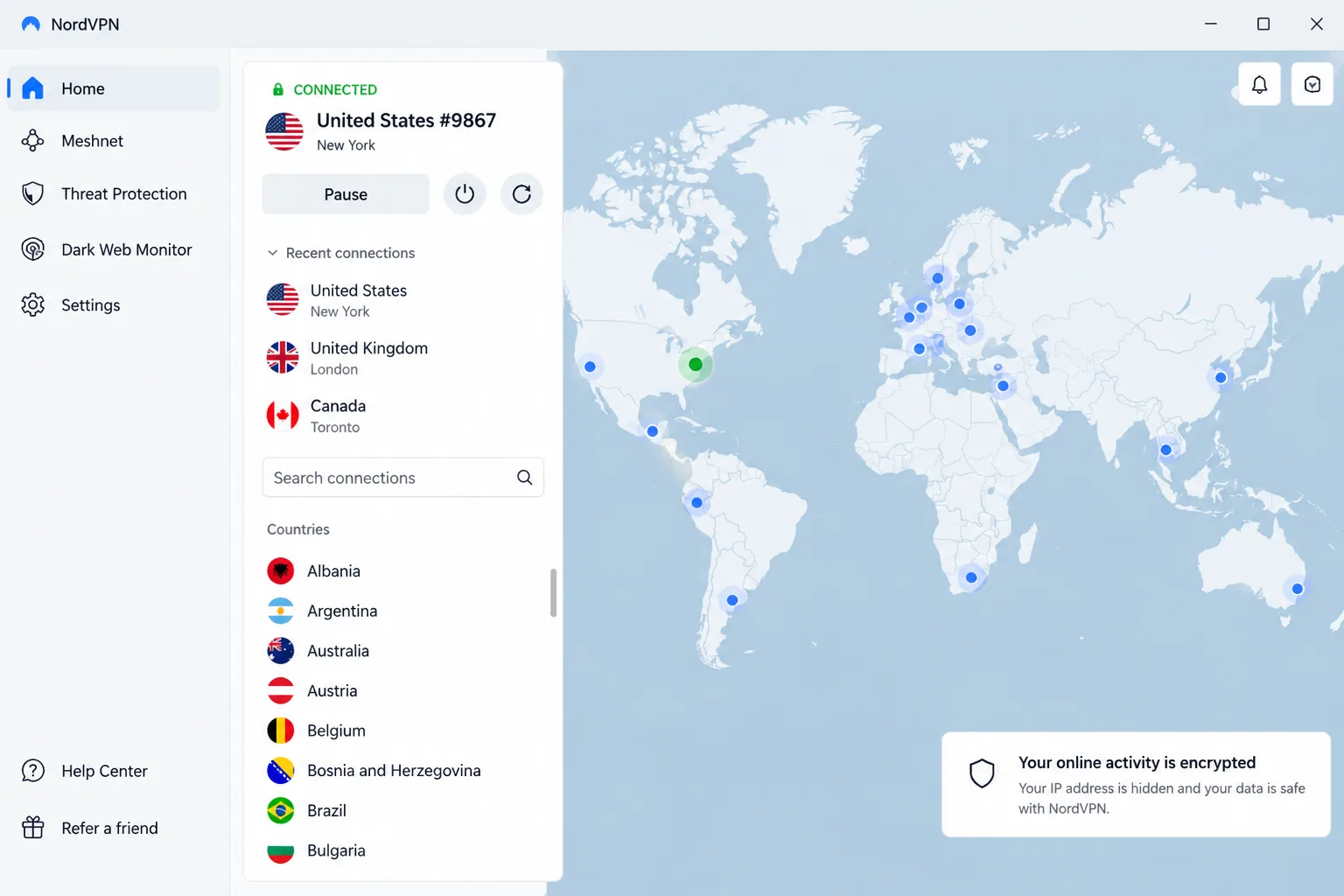
Task: Click the Dark Web Monitor radar icon
Action: point(33,249)
